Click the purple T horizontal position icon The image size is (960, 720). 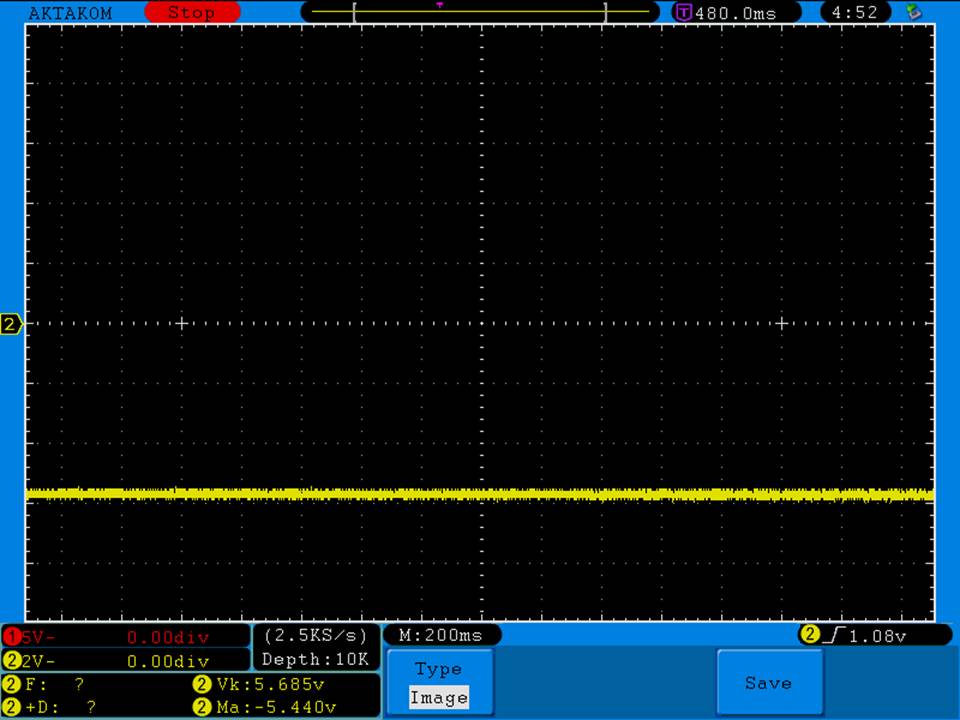[684, 13]
